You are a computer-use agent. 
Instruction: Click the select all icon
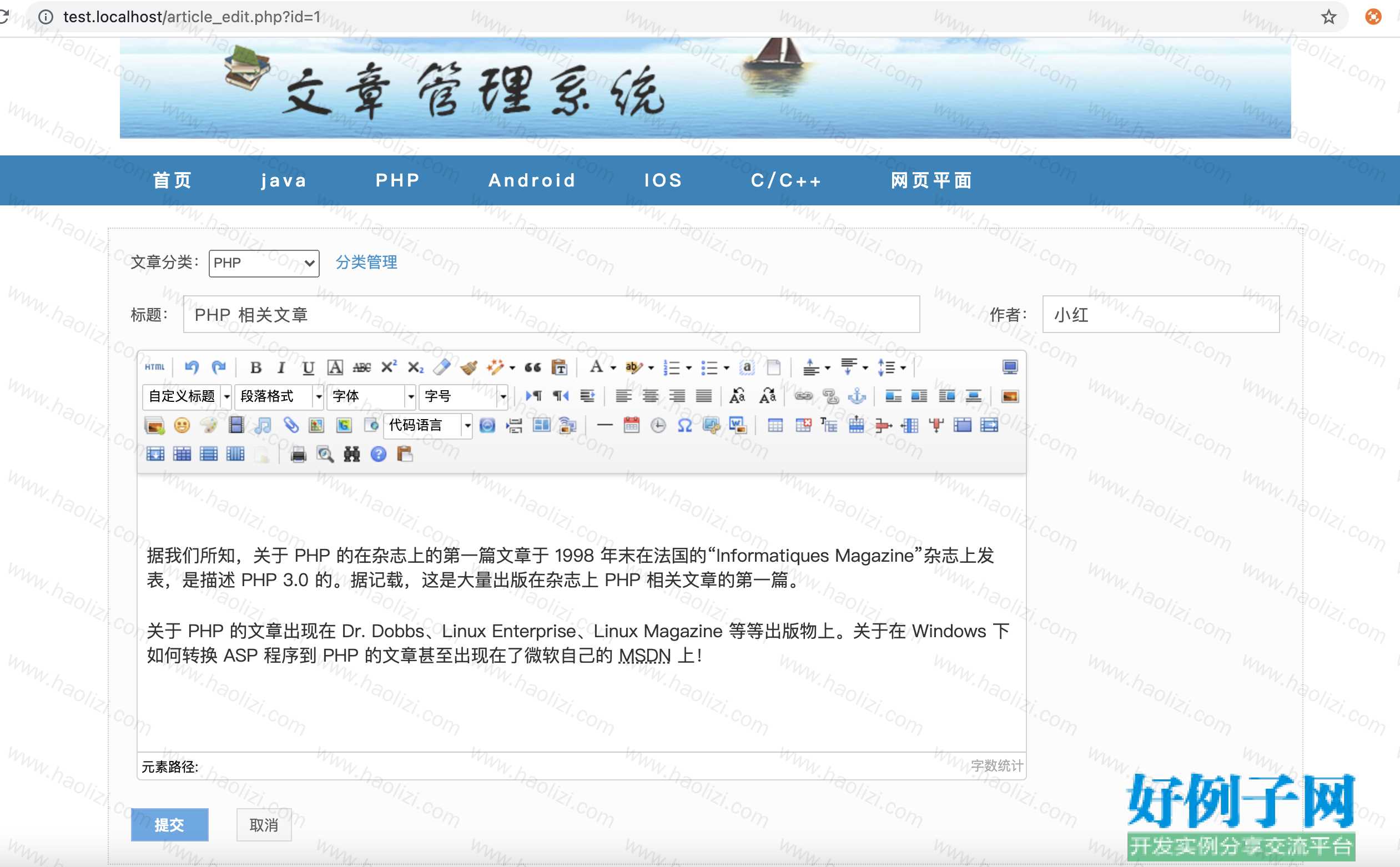pos(747,367)
